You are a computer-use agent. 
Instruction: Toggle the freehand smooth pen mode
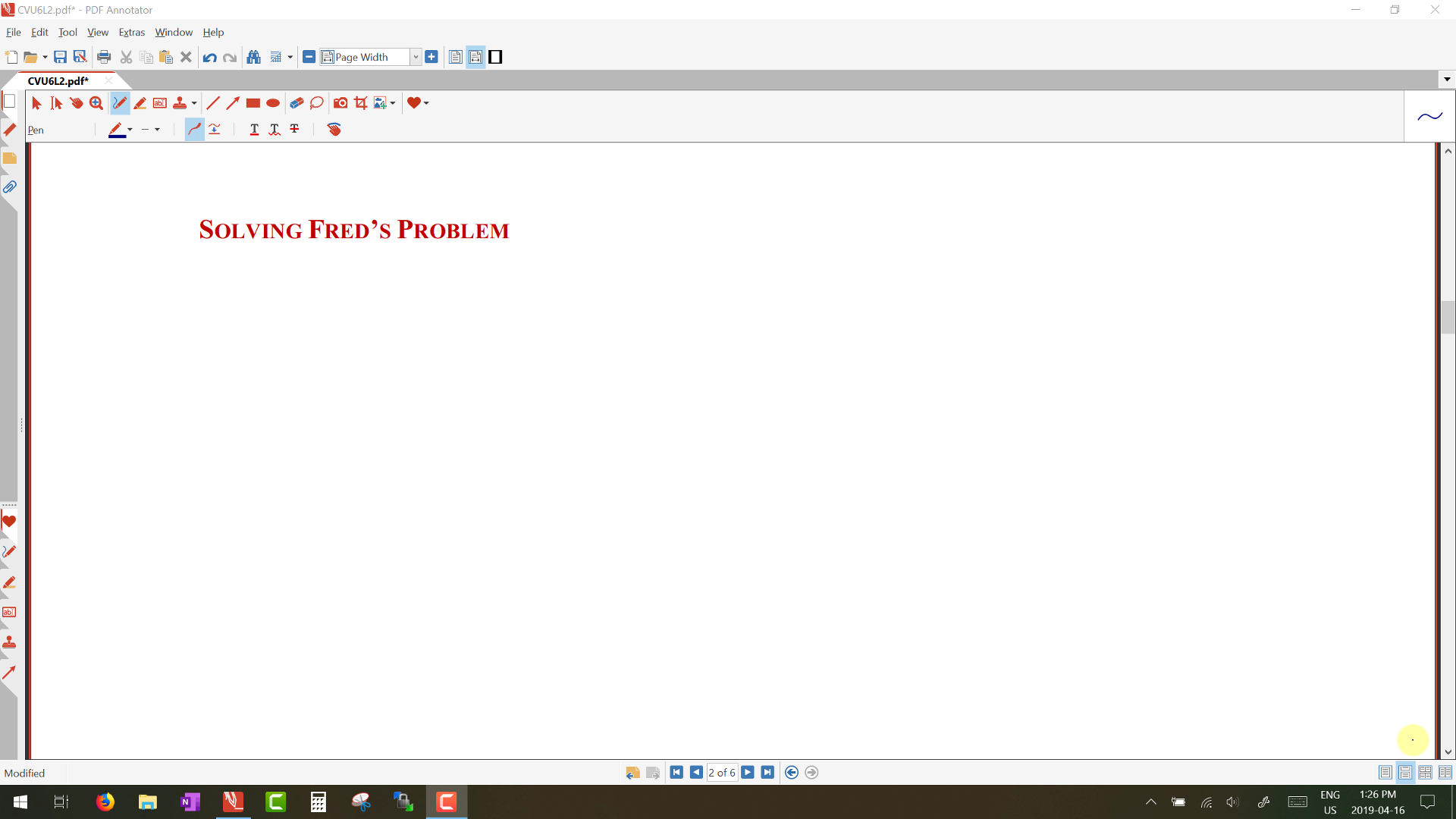tap(194, 130)
